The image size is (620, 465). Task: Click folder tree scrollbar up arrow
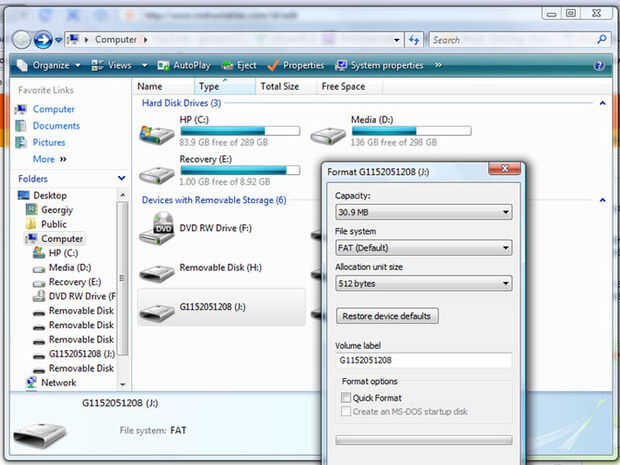123,195
